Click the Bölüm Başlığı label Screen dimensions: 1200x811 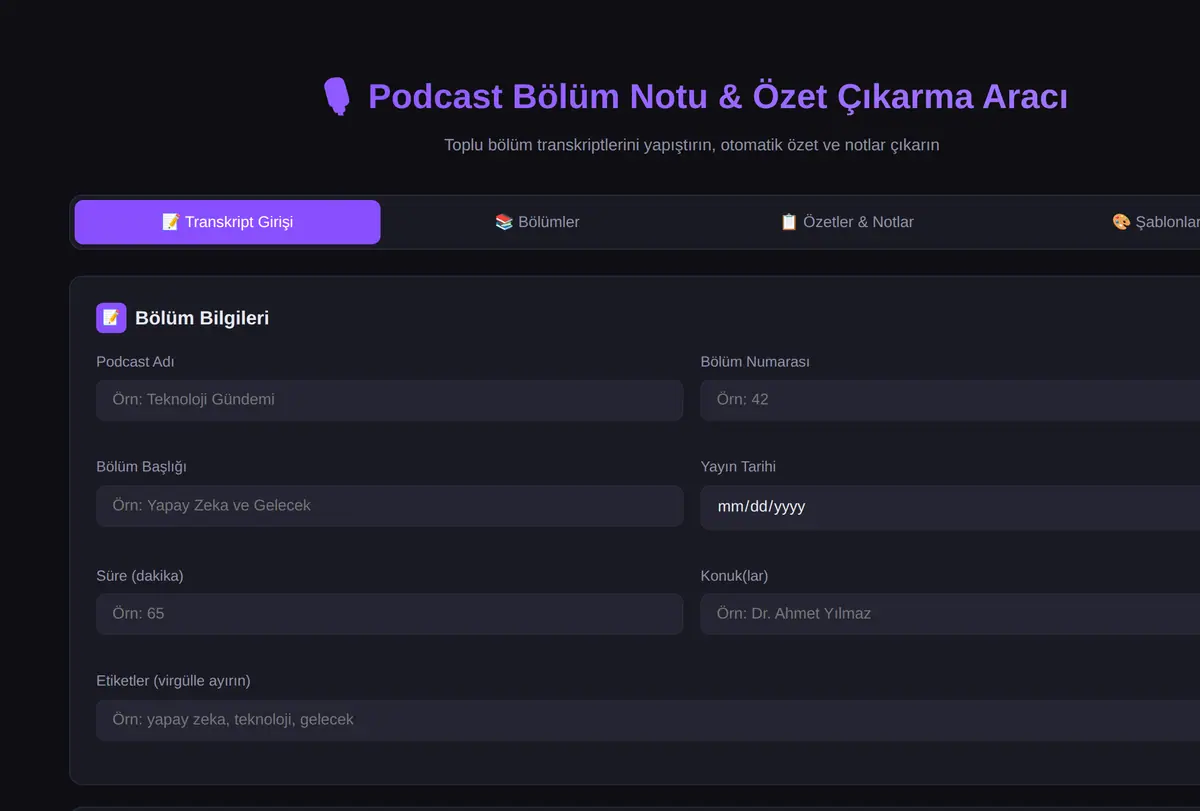[141, 467]
